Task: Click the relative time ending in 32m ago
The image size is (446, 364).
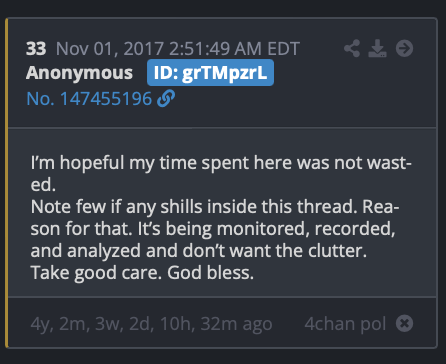Action: pos(151,324)
